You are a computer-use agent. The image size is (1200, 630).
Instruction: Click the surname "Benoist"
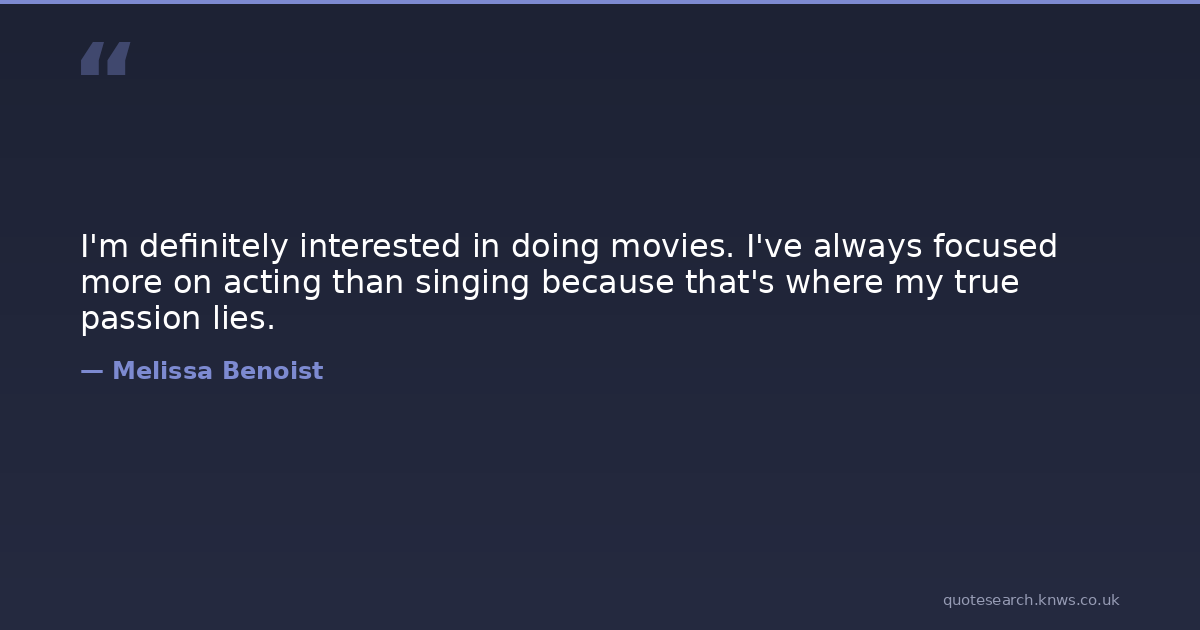pyautogui.click(x=272, y=371)
